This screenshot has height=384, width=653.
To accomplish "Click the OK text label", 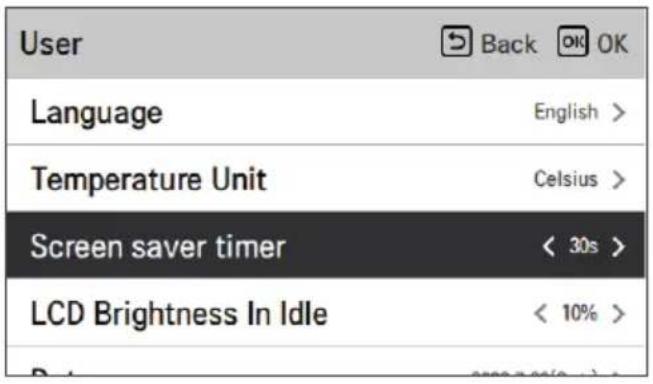I will (x=612, y=44).
